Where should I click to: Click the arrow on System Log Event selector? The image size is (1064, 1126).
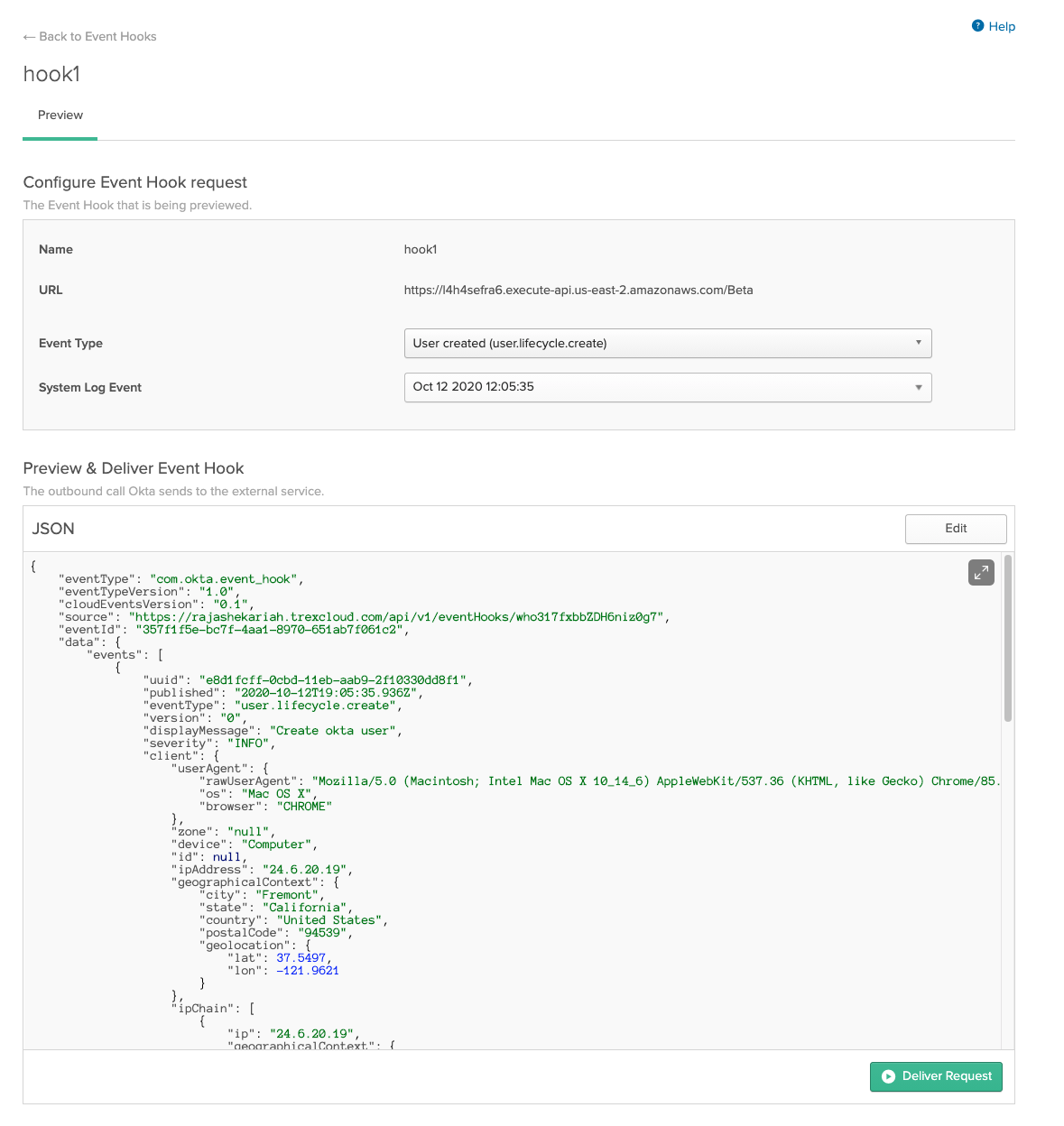(918, 387)
